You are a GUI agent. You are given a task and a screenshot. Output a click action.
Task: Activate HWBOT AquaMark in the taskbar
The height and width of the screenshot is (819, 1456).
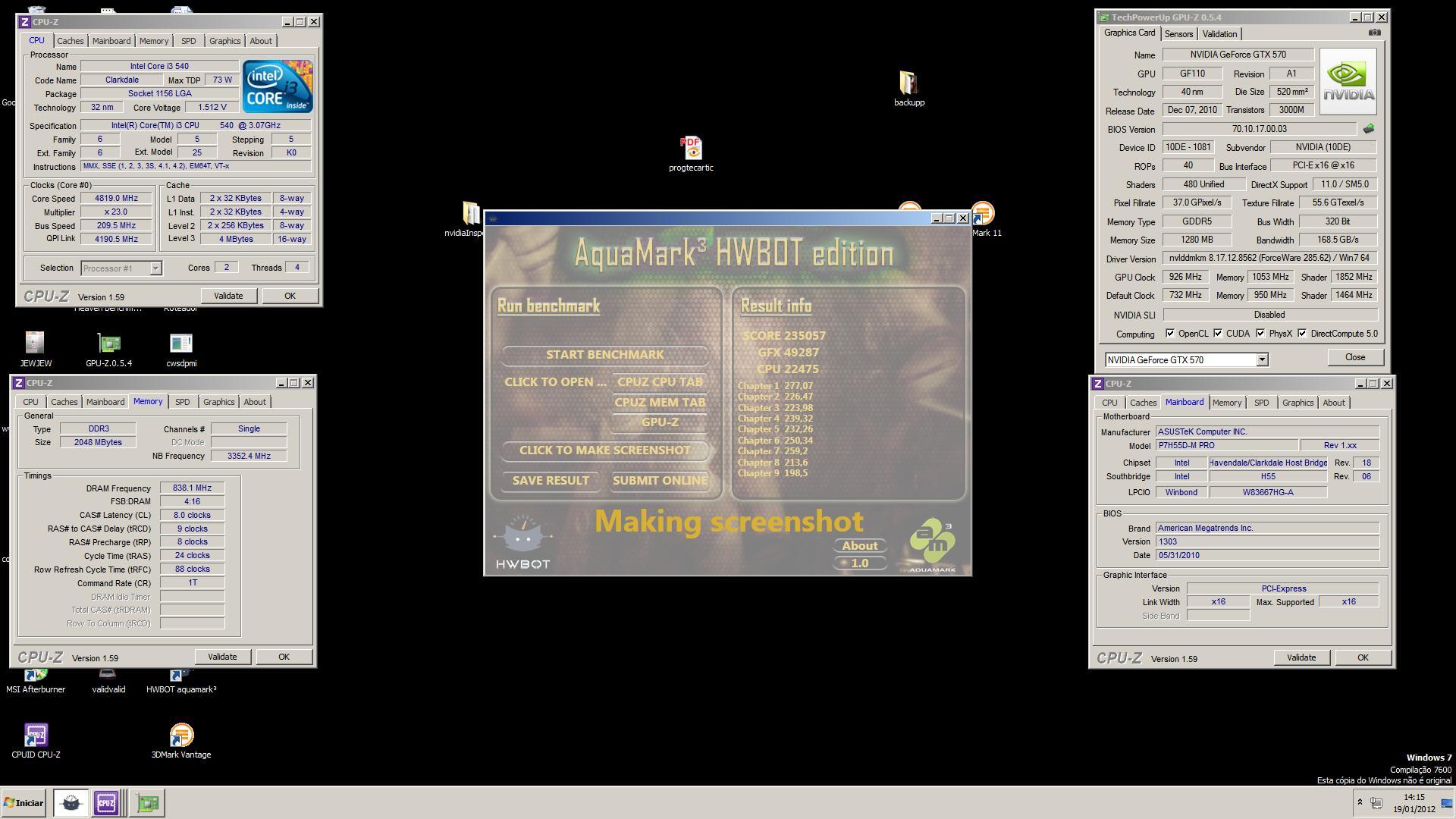click(71, 802)
